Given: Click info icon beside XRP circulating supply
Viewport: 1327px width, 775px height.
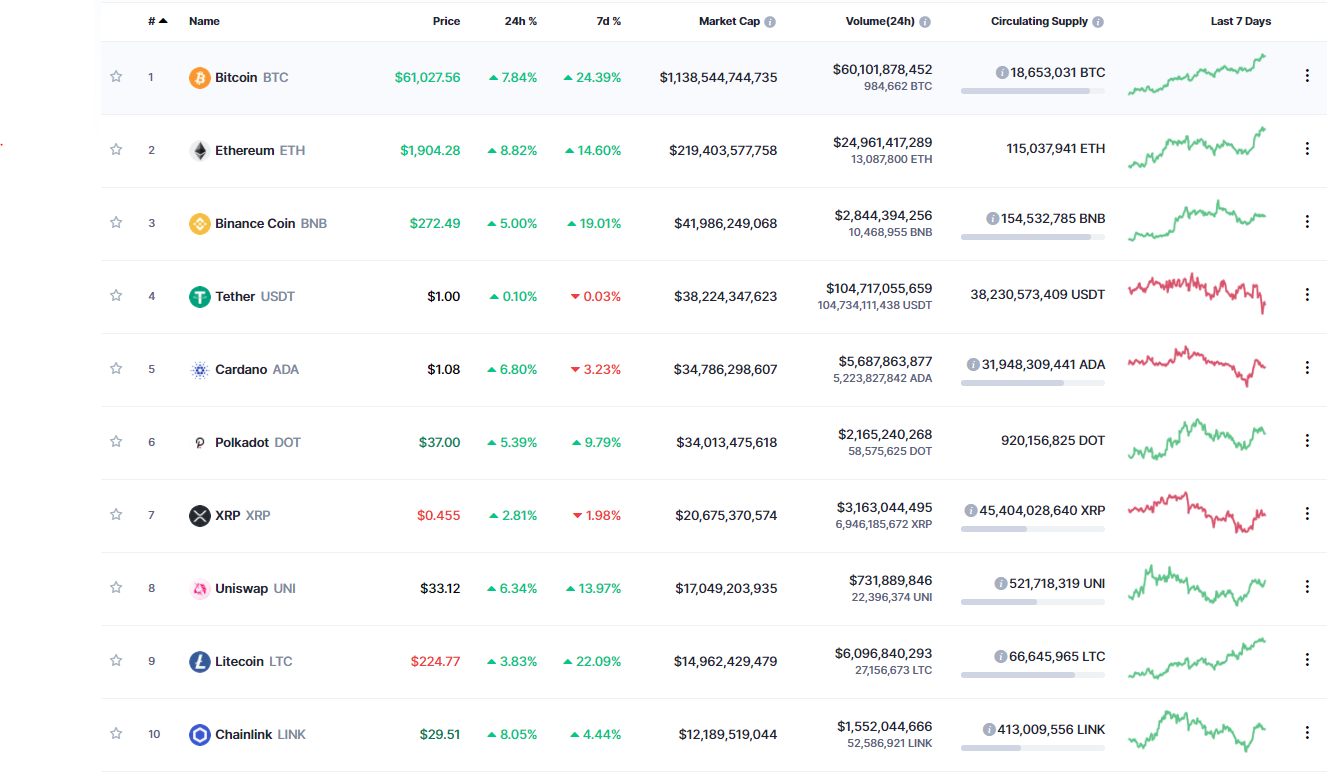Looking at the screenshot, I should pyautogui.click(x=971, y=510).
